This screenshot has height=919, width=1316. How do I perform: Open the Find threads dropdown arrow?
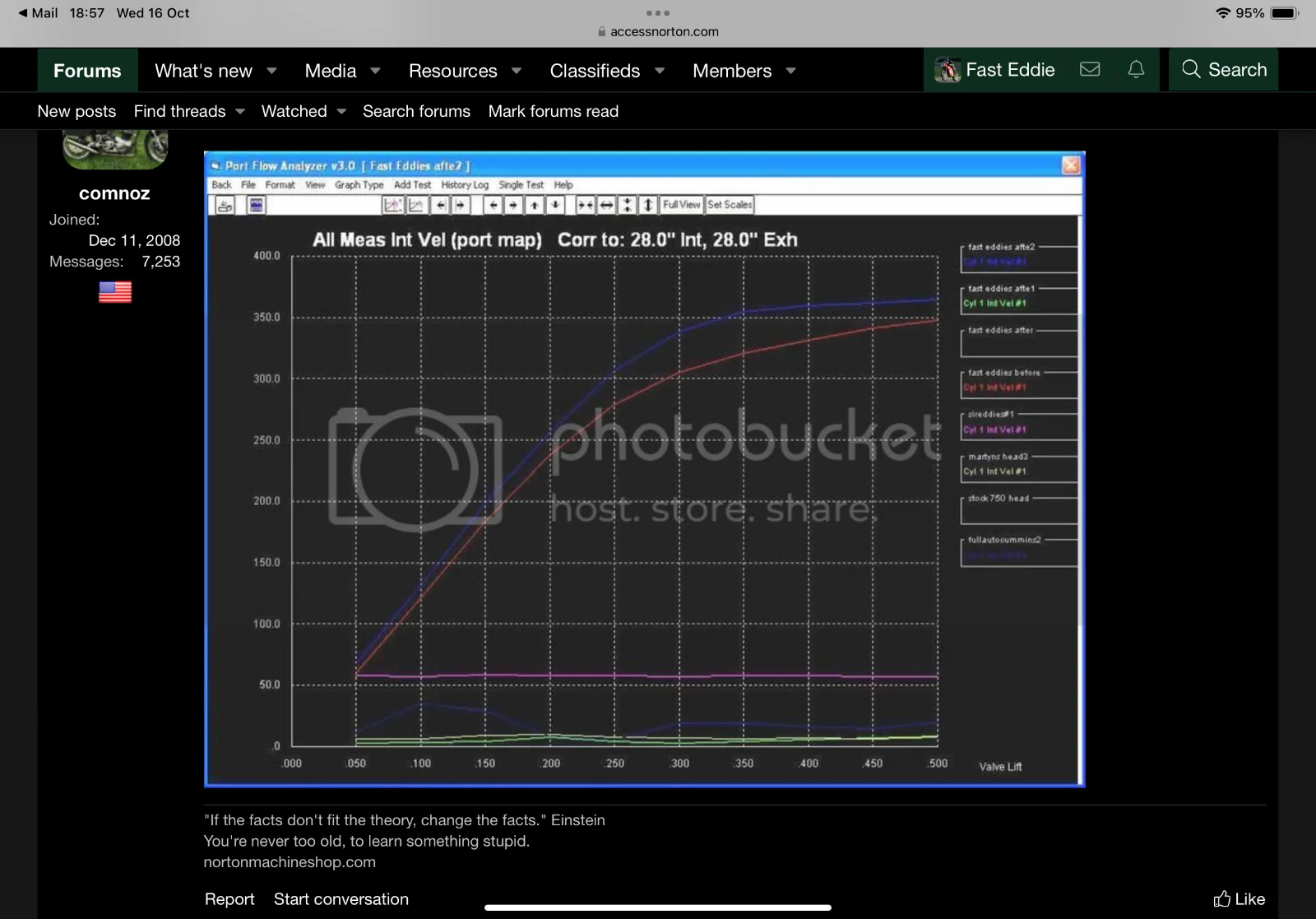[x=240, y=111]
